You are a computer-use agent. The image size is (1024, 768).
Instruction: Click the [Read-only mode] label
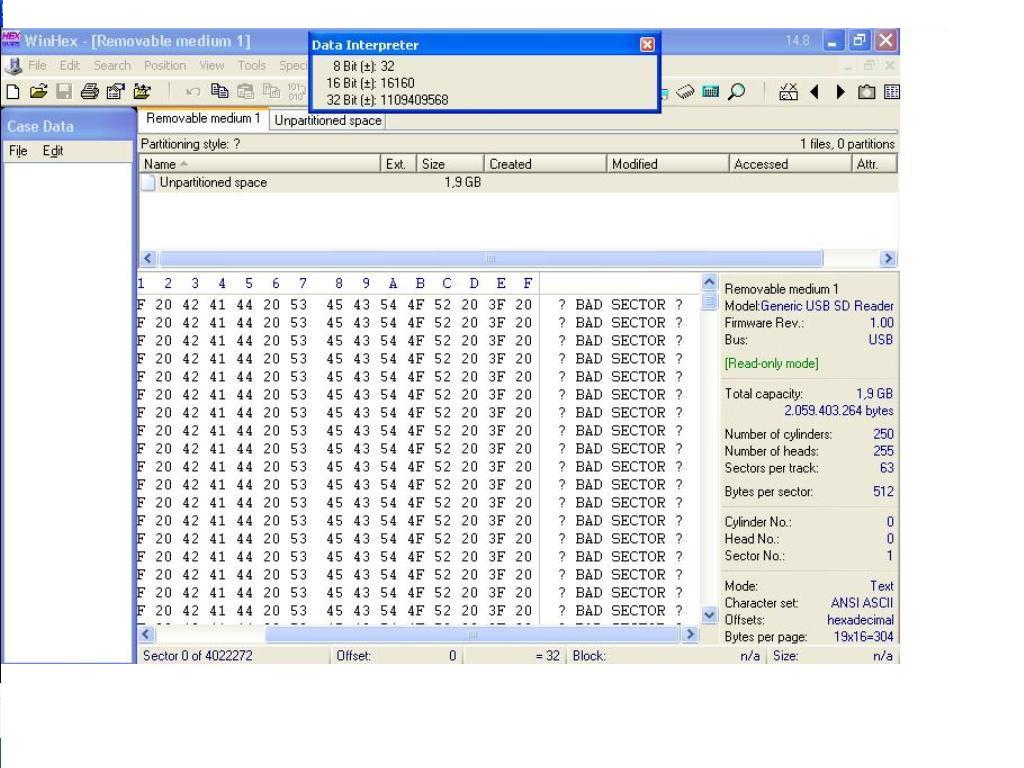(771, 363)
